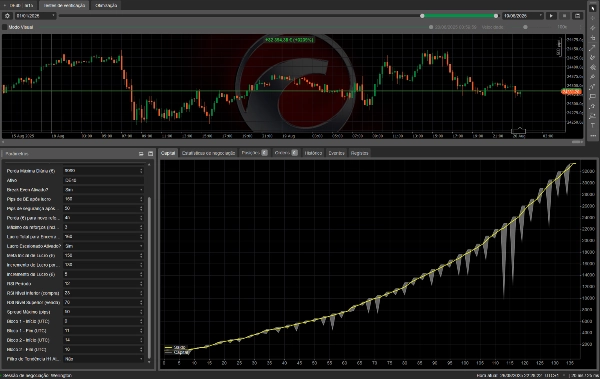Select the crosshair tool in drawing toolbar

[593, 18]
